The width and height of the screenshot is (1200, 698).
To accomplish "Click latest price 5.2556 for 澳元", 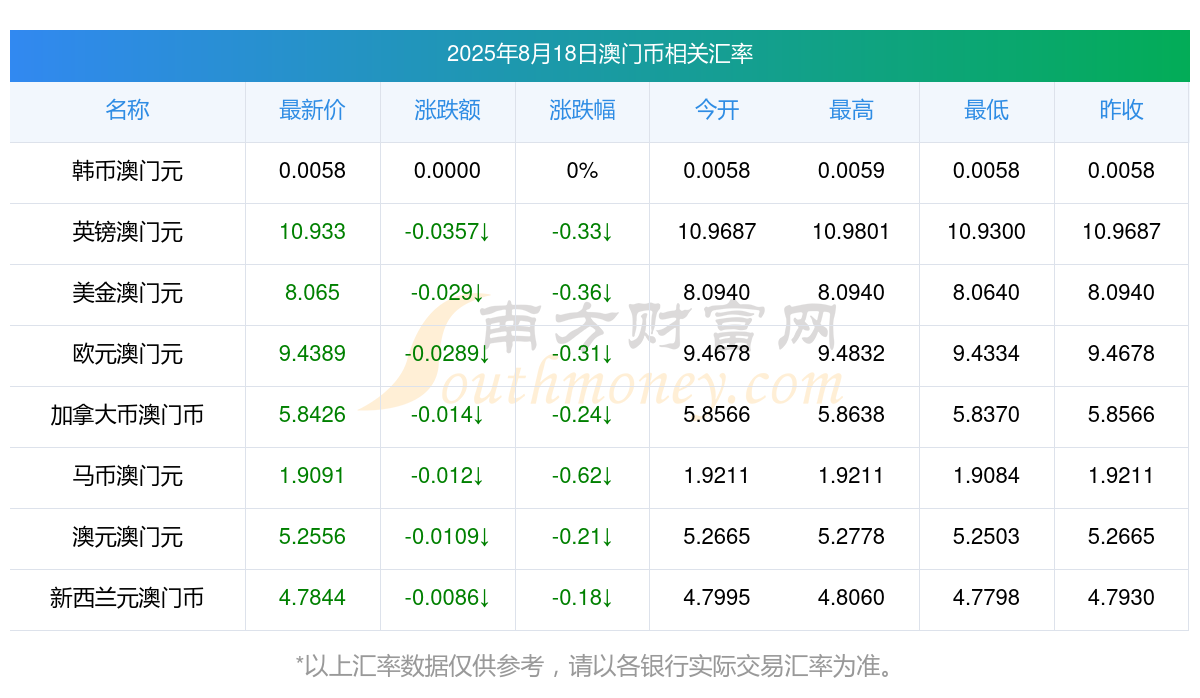I will (312, 537).
